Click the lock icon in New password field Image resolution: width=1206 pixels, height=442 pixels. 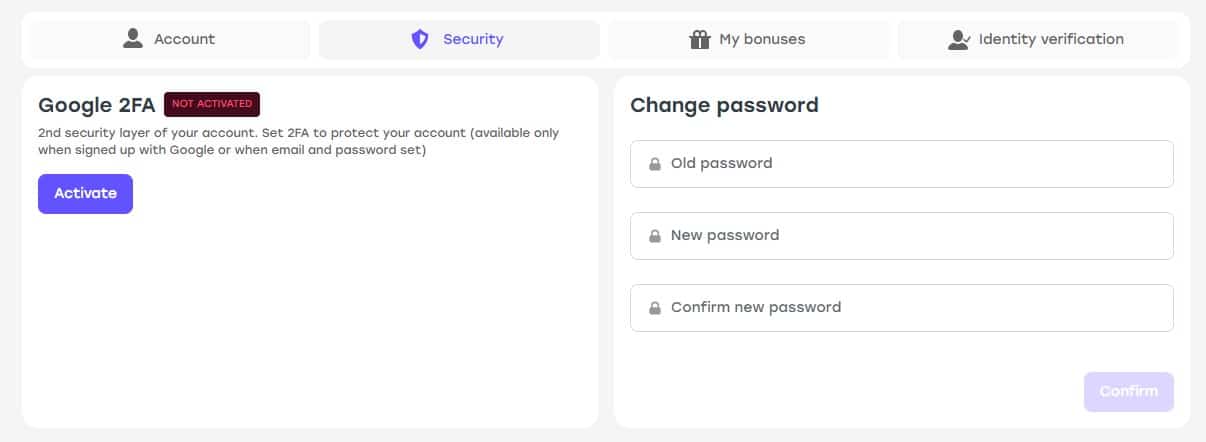(x=655, y=236)
